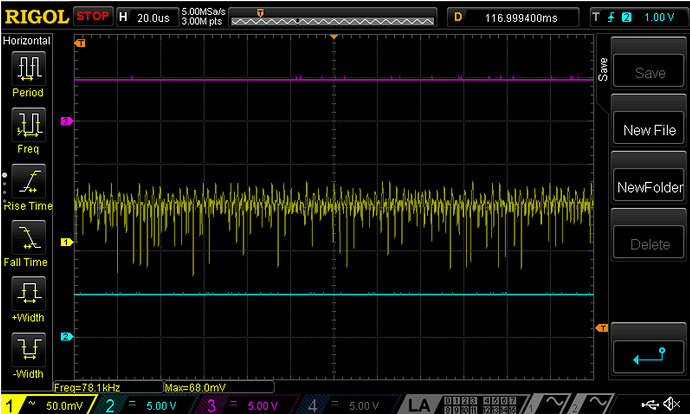Screen dimensions: 690x414
Task: Select channel 3 5.00 V tab
Action: point(247,405)
